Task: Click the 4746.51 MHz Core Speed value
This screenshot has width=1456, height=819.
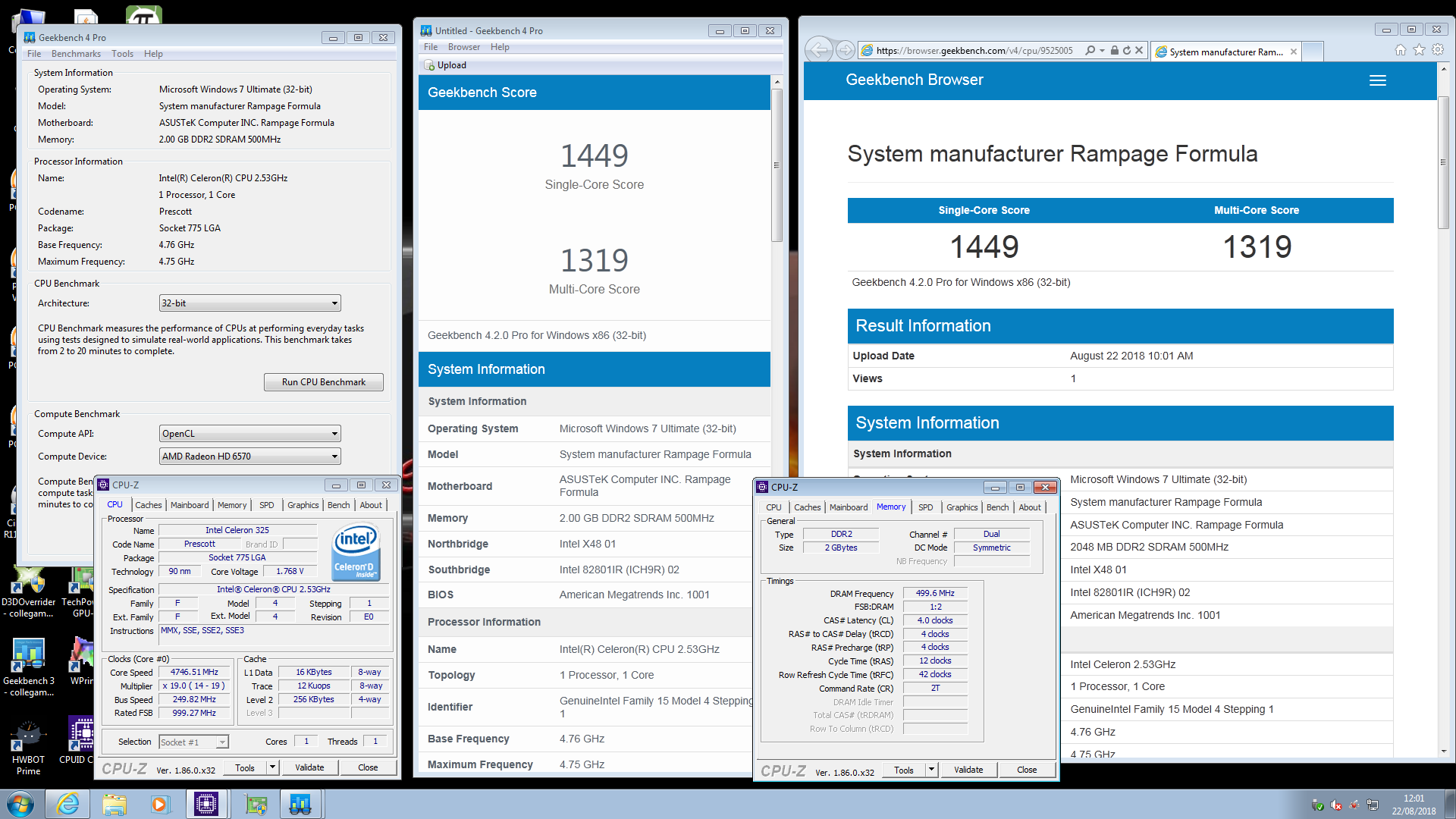Action: [194, 672]
